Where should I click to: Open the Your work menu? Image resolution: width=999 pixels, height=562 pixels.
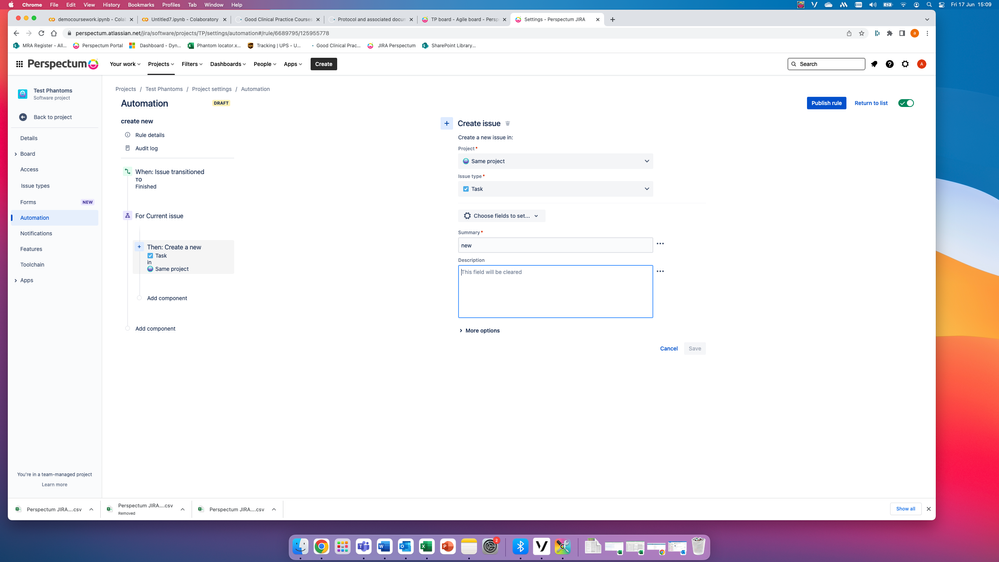tap(126, 64)
